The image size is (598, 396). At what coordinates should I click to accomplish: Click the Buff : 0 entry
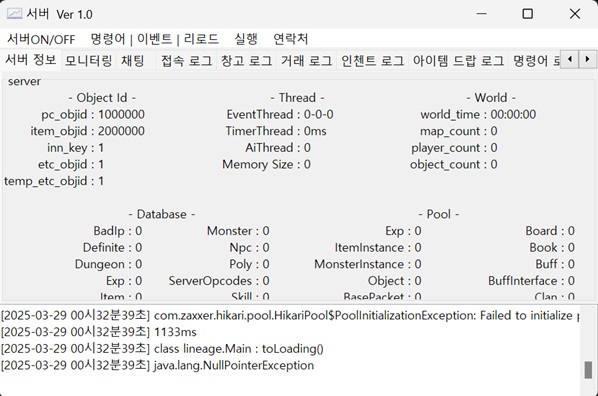tap(555, 264)
